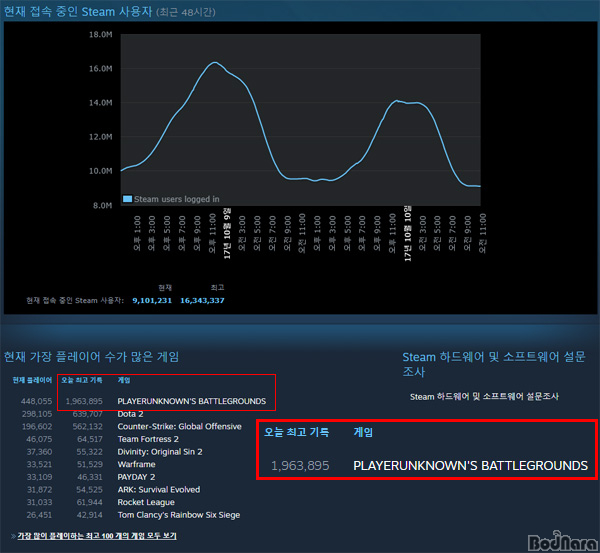Open PLAYERUNKNOWN'S BATTLEGROUNDS link beside 448,055
This screenshot has width=600, height=553.
[x=192, y=401]
